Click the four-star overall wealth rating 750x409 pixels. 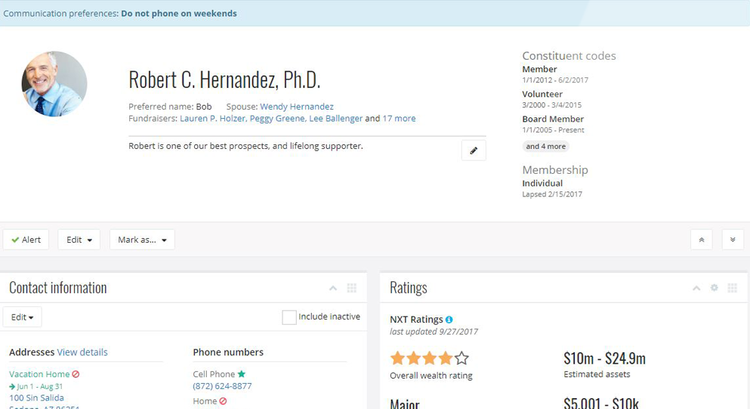pyautogui.click(x=429, y=358)
